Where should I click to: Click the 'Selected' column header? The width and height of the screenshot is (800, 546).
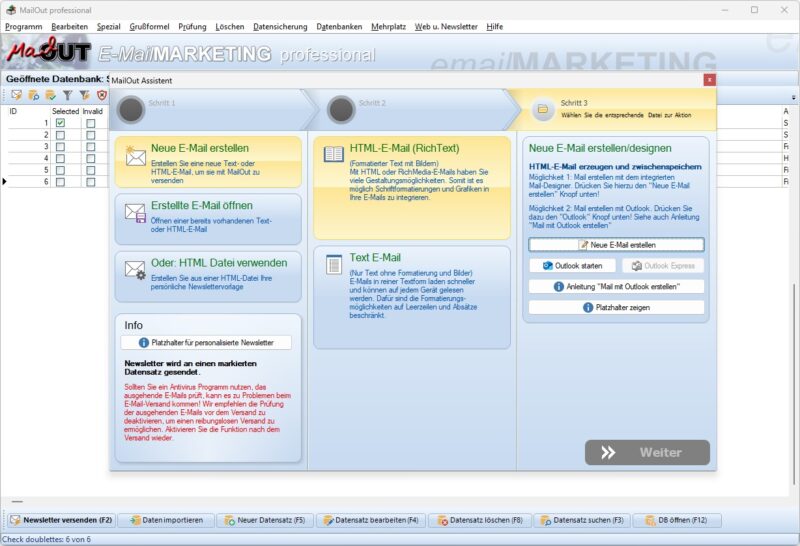(x=65, y=111)
